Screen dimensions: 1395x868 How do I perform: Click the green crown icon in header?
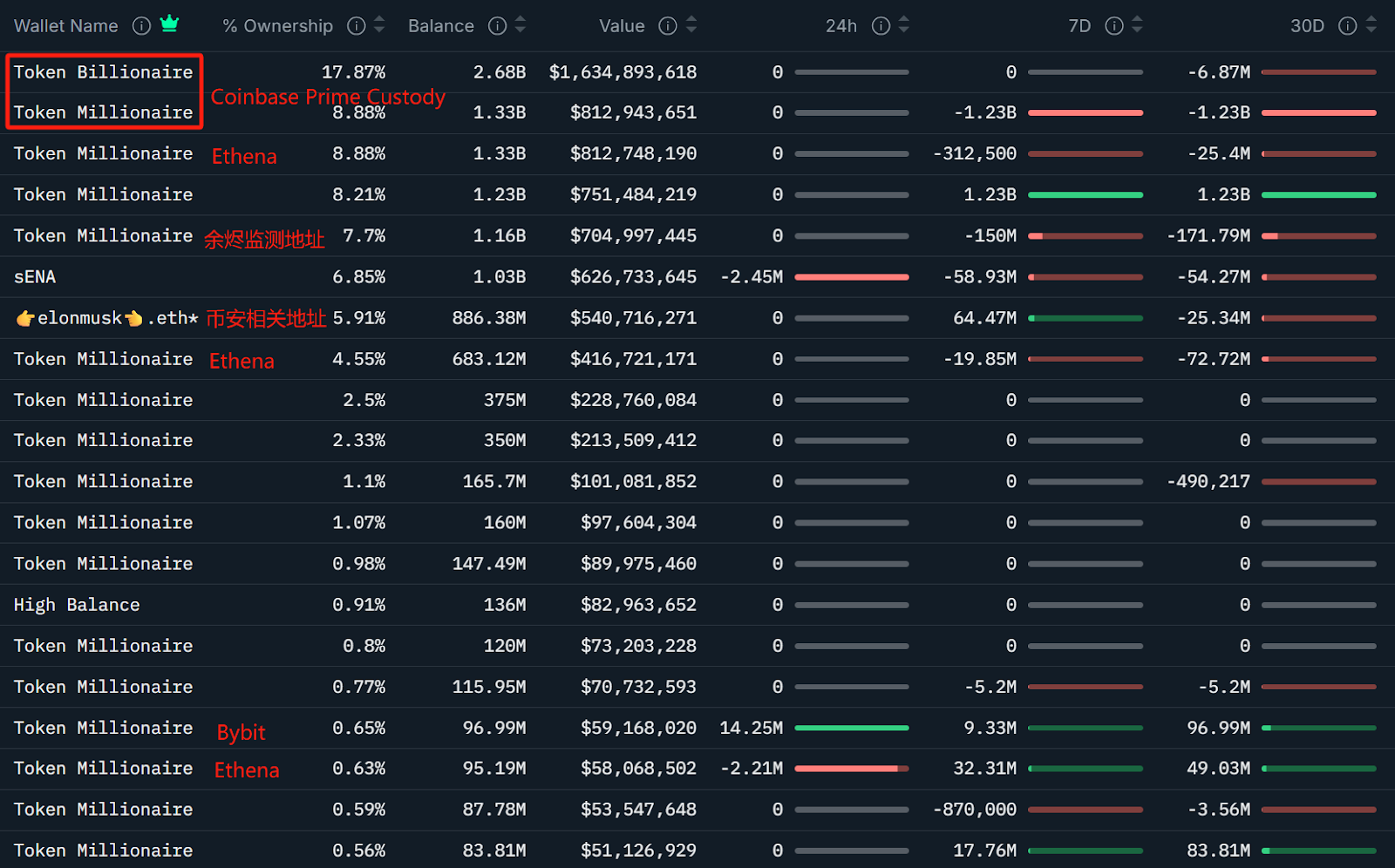(x=170, y=24)
